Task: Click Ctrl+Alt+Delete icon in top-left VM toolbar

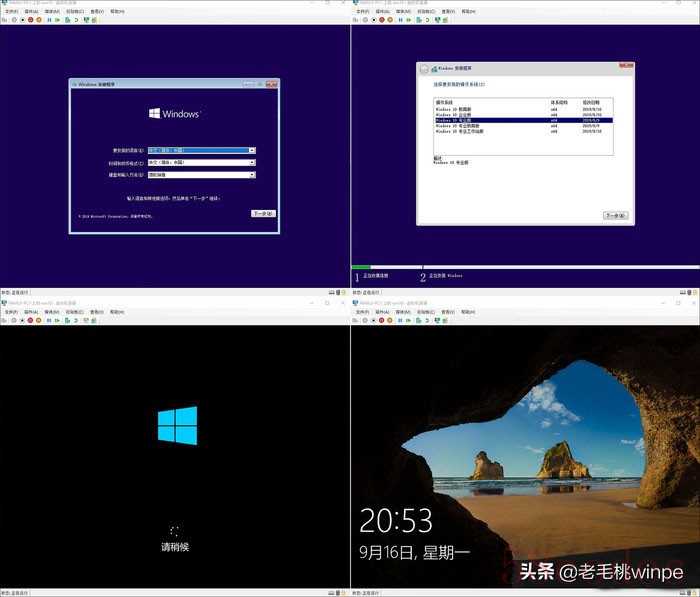Action: tap(5, 18)
